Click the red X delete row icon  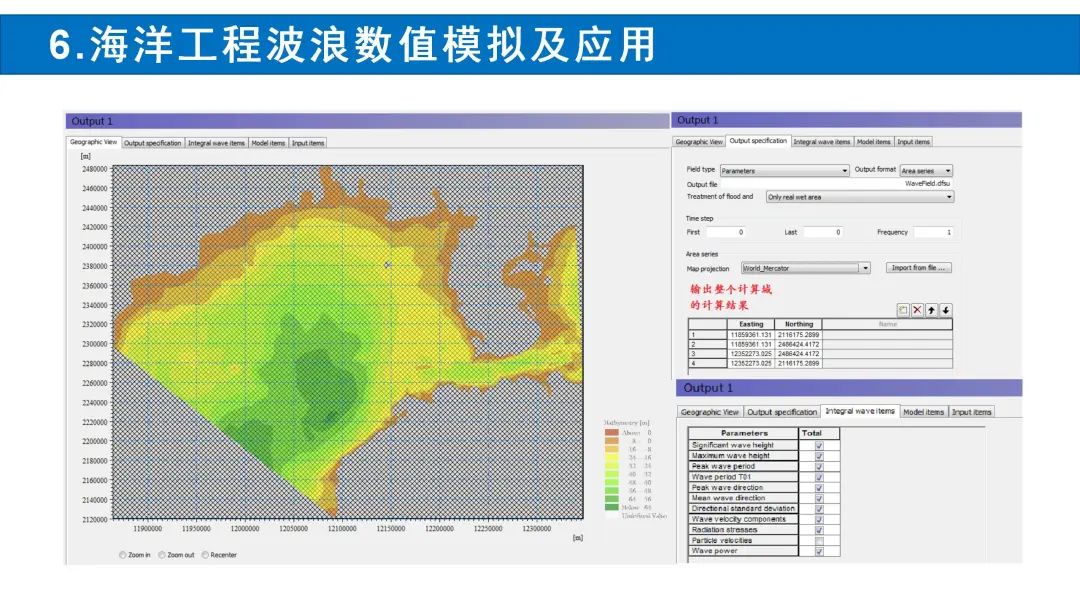coord(917,310)
